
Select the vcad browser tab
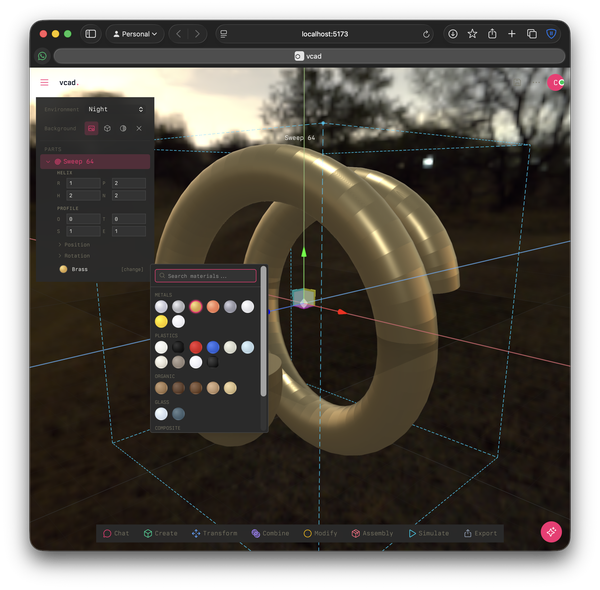(309, 56)
